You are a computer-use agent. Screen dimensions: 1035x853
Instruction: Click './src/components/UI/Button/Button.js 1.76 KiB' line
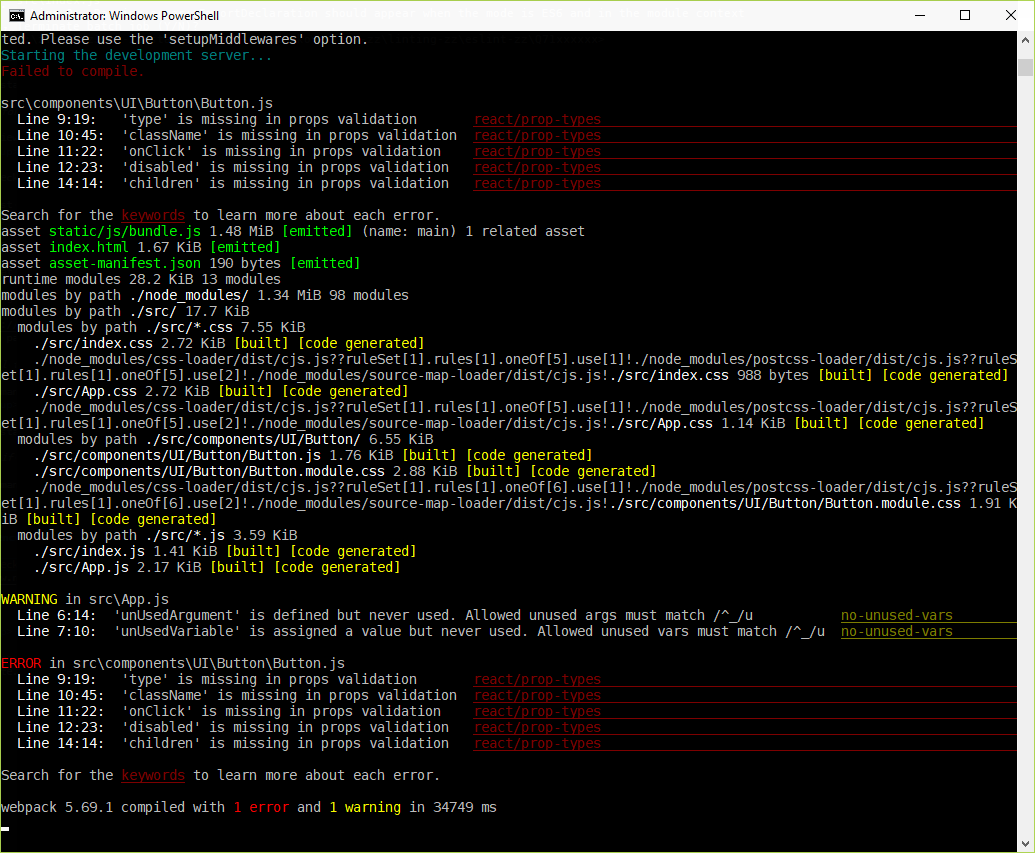tap(313, 456)
